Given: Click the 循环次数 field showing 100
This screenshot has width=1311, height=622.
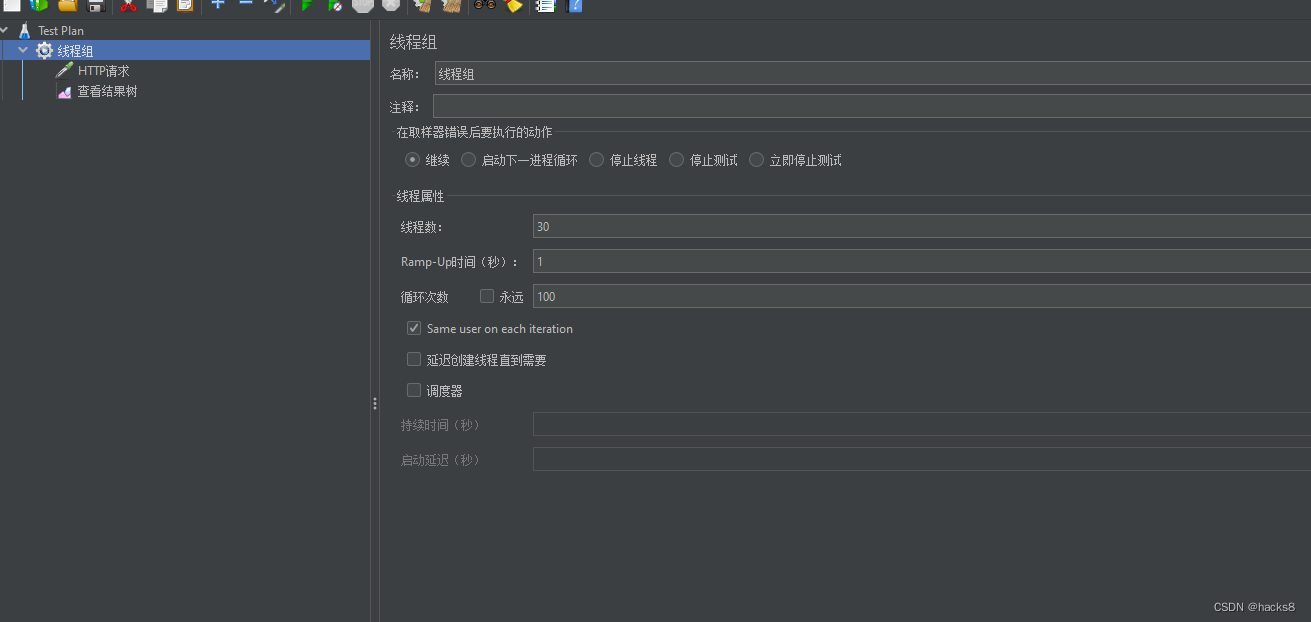Looking at the screenshot, I should (x=921, y=296).
